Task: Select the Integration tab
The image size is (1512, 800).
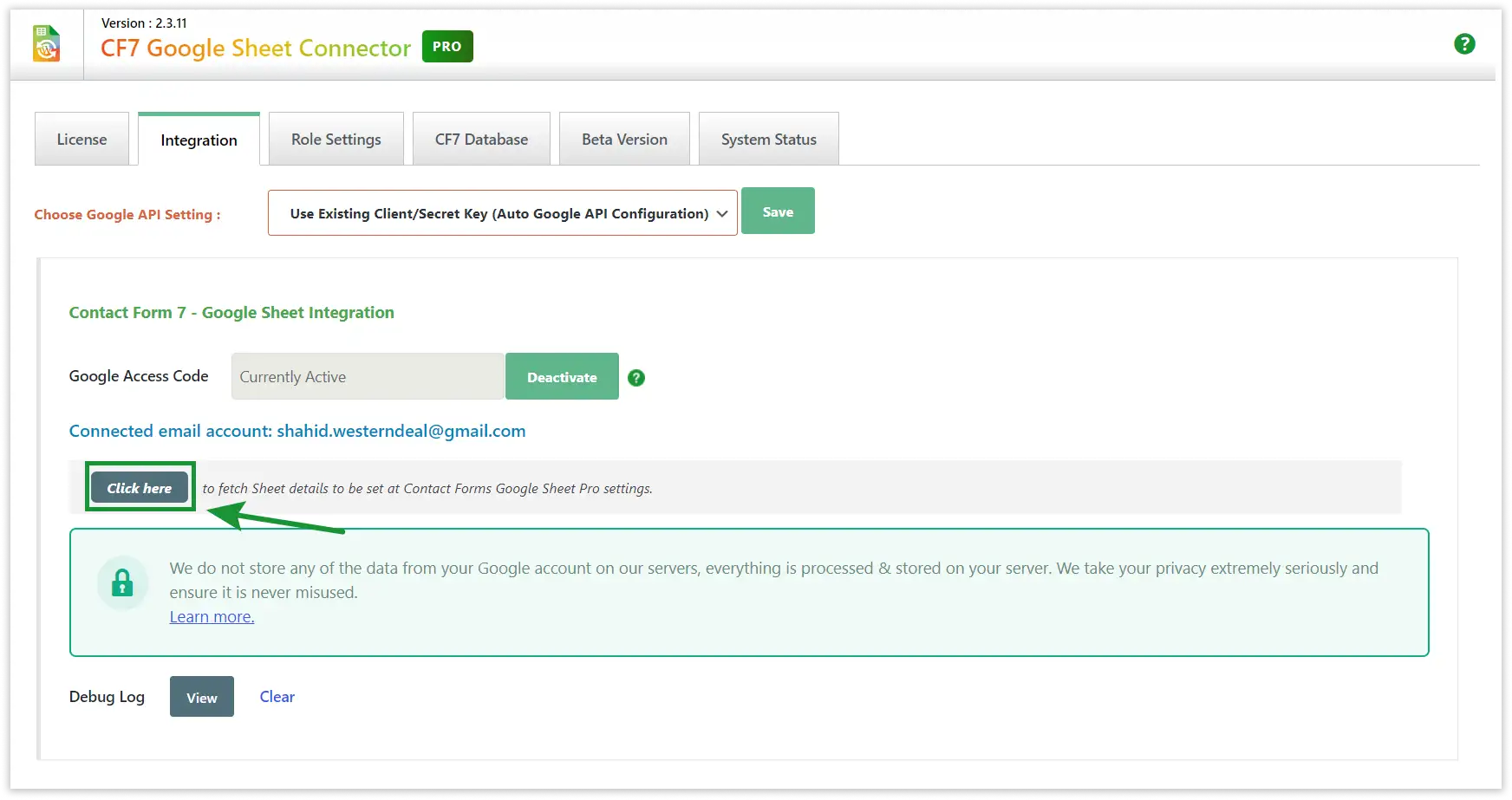Action: [199, 140]
